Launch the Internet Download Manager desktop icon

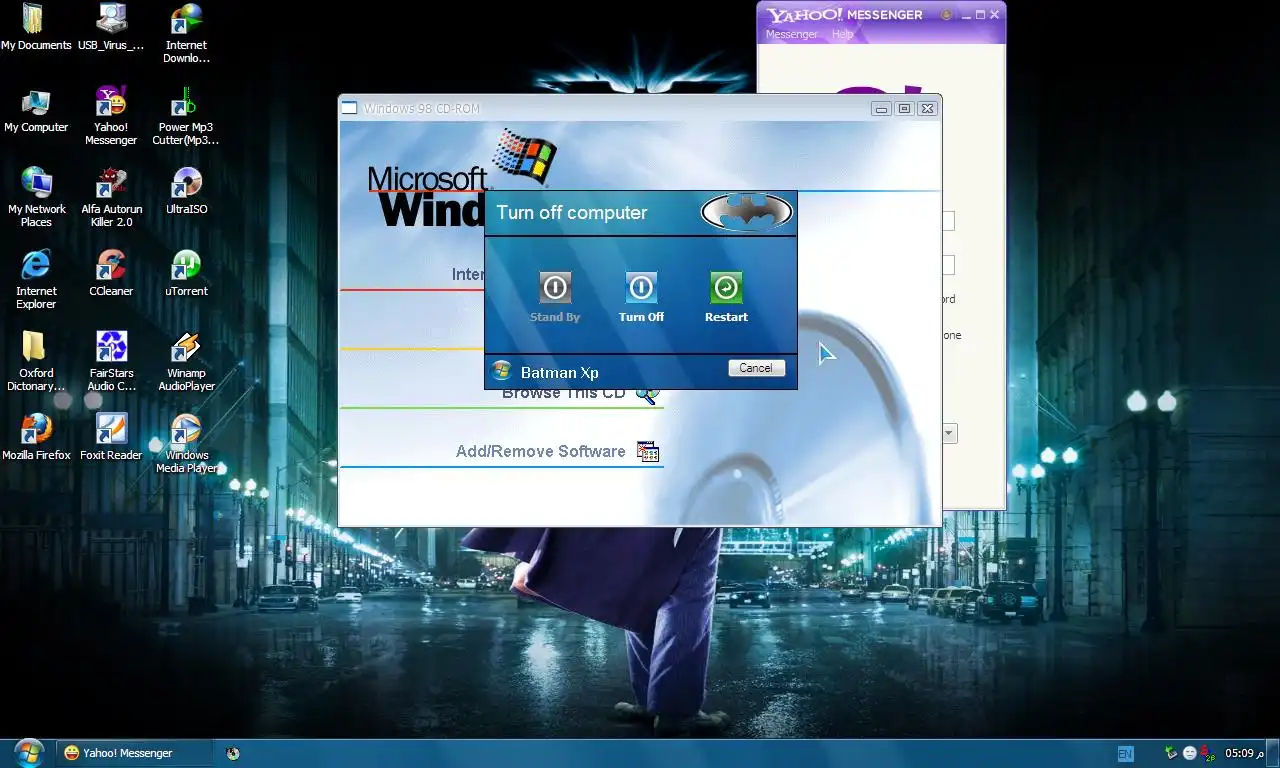(186, 33)
